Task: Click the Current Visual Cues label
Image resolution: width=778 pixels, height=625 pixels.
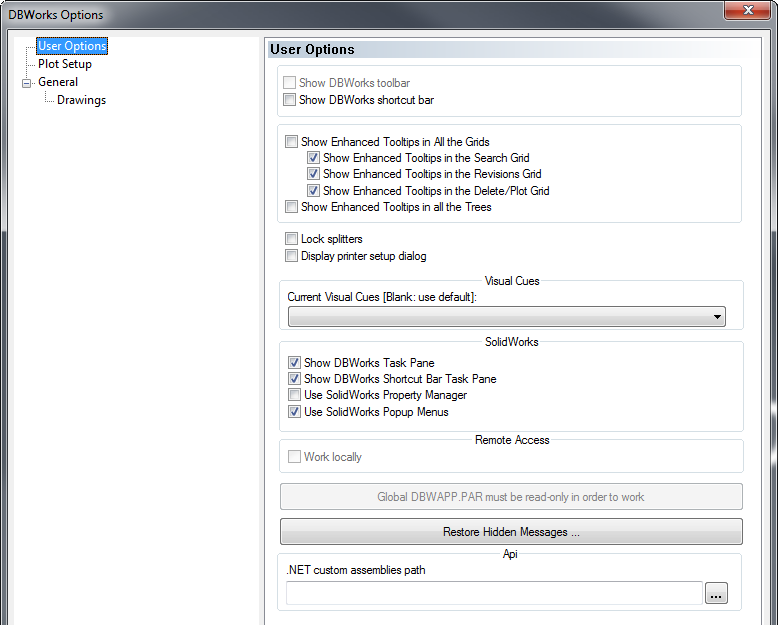Action: pyautogui.click(x=382, y=297)
